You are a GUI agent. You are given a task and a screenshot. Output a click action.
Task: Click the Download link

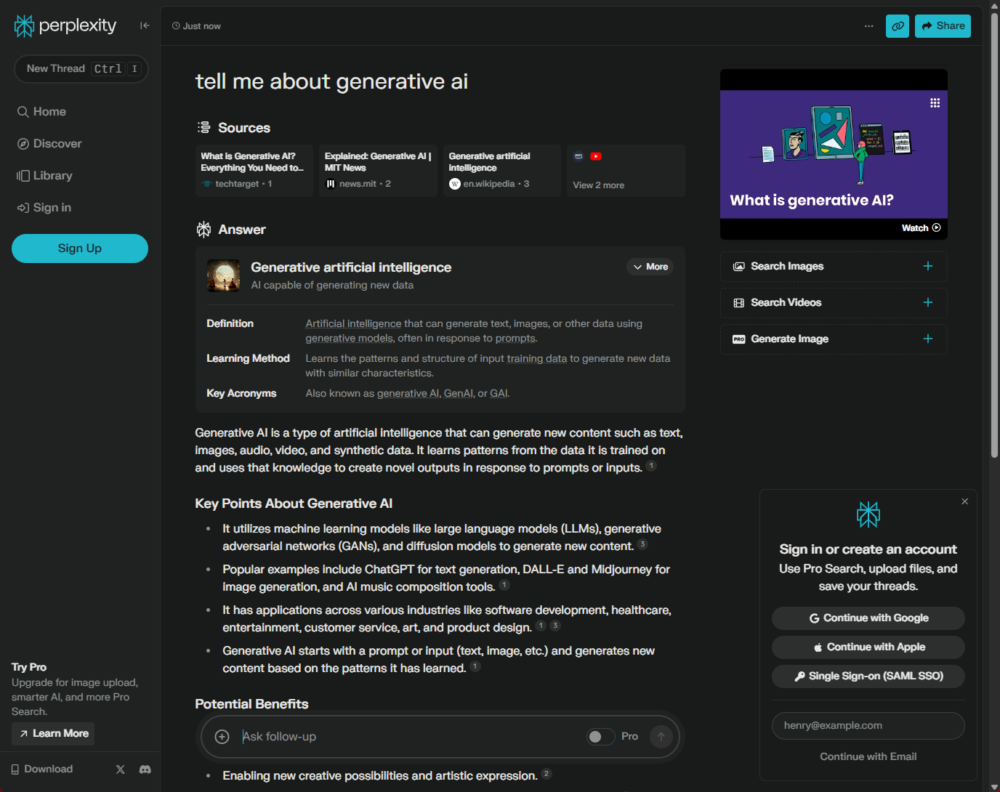[42, 769]
